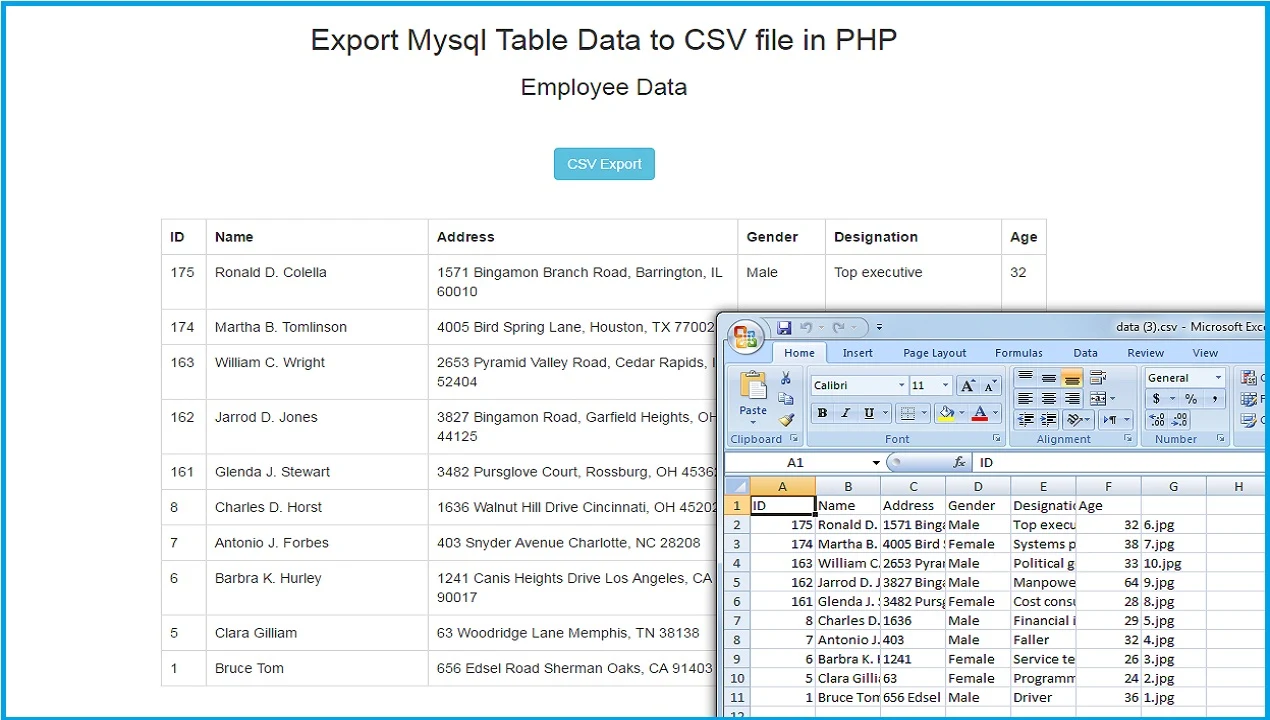
Task: Open the Calibri font name dropdown
Action: (901, 385)
